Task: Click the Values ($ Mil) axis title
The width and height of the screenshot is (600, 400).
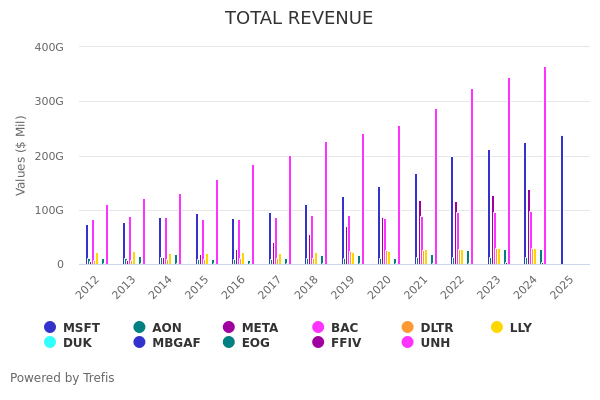Action: coord(21,155)
